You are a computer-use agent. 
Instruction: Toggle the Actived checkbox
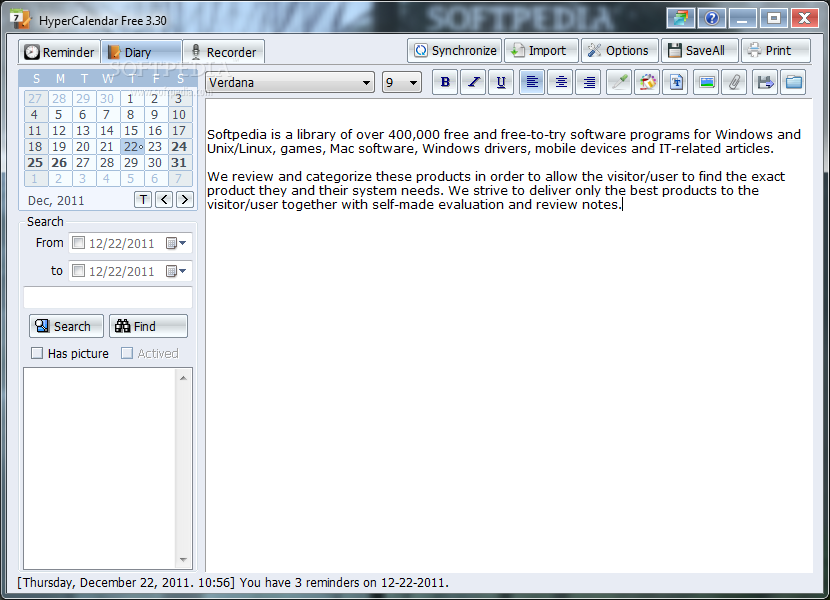tap(127, 353)
